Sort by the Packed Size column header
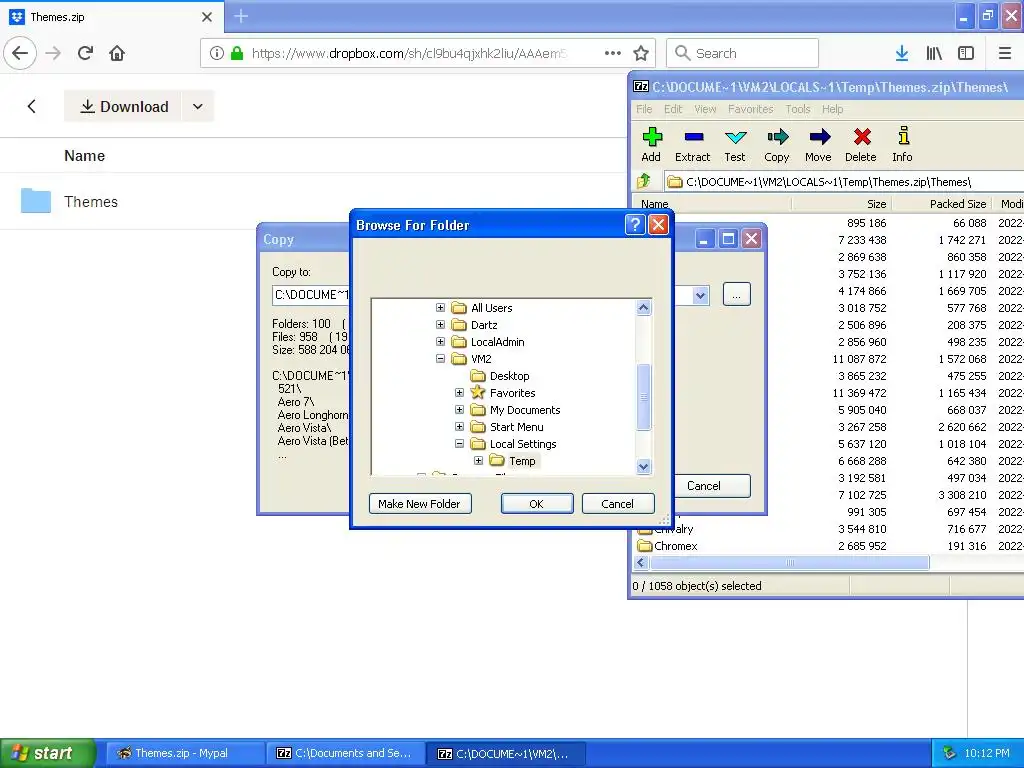The image size is (1024, 768). [940, 204]
